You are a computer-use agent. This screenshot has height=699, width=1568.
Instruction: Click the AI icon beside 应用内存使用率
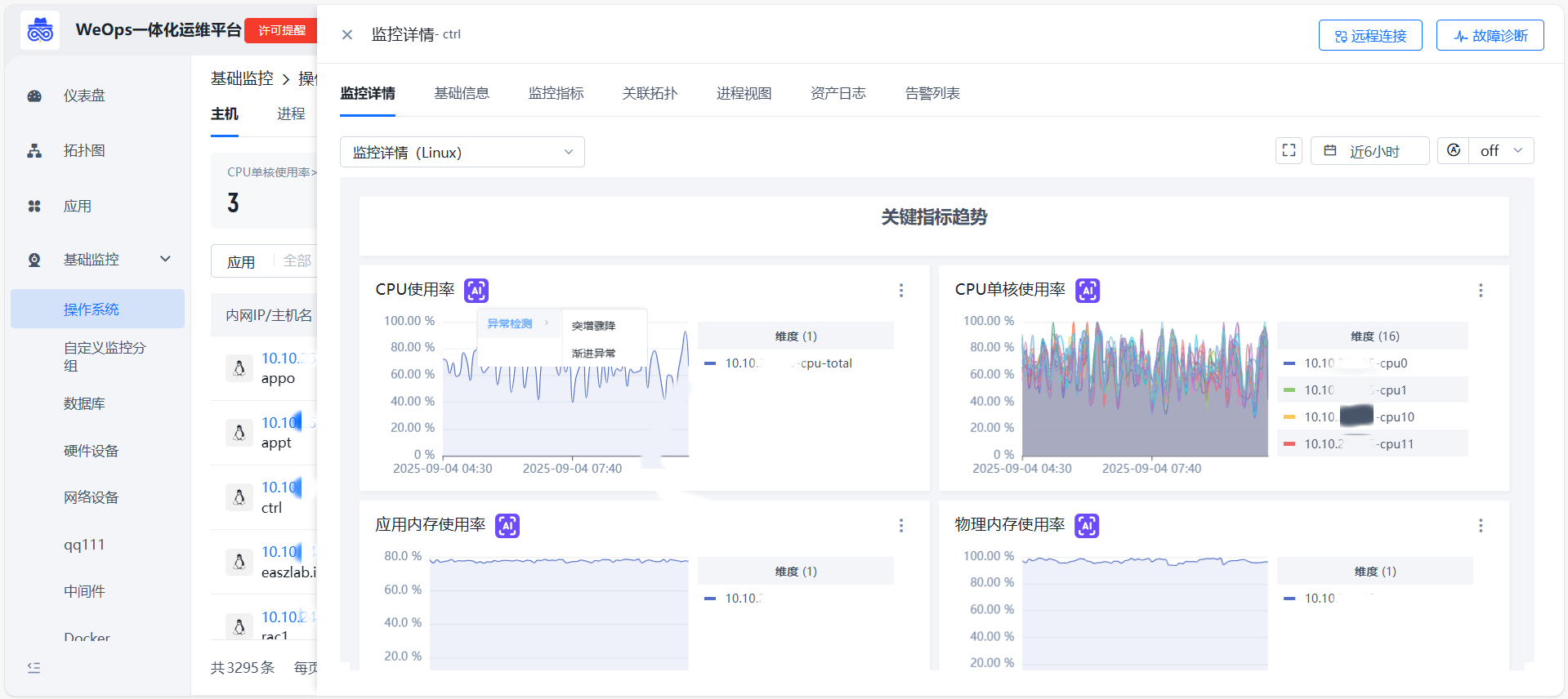[x=507, y=526]
